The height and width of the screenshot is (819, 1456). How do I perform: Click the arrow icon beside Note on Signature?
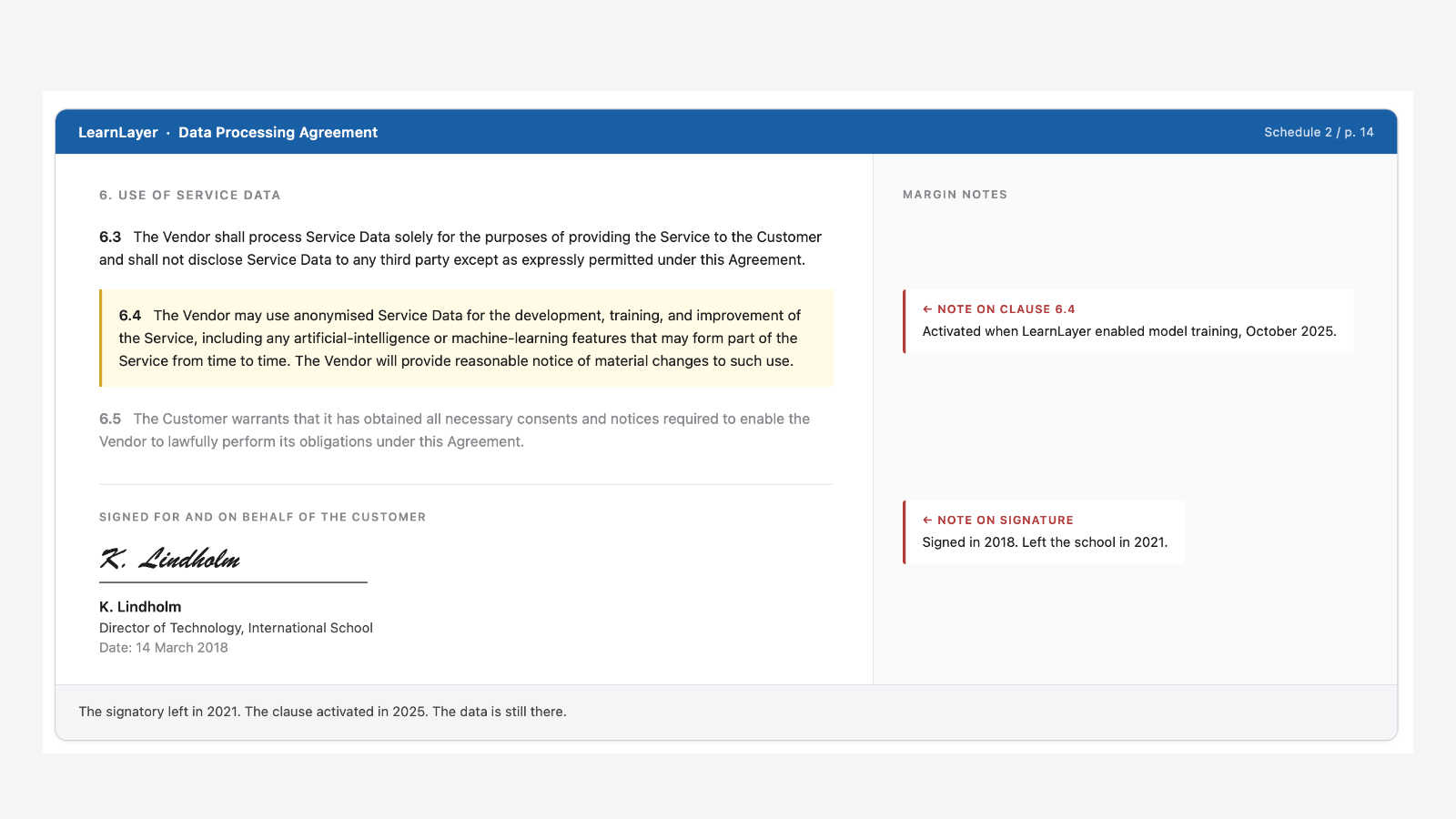coord(927,521)
